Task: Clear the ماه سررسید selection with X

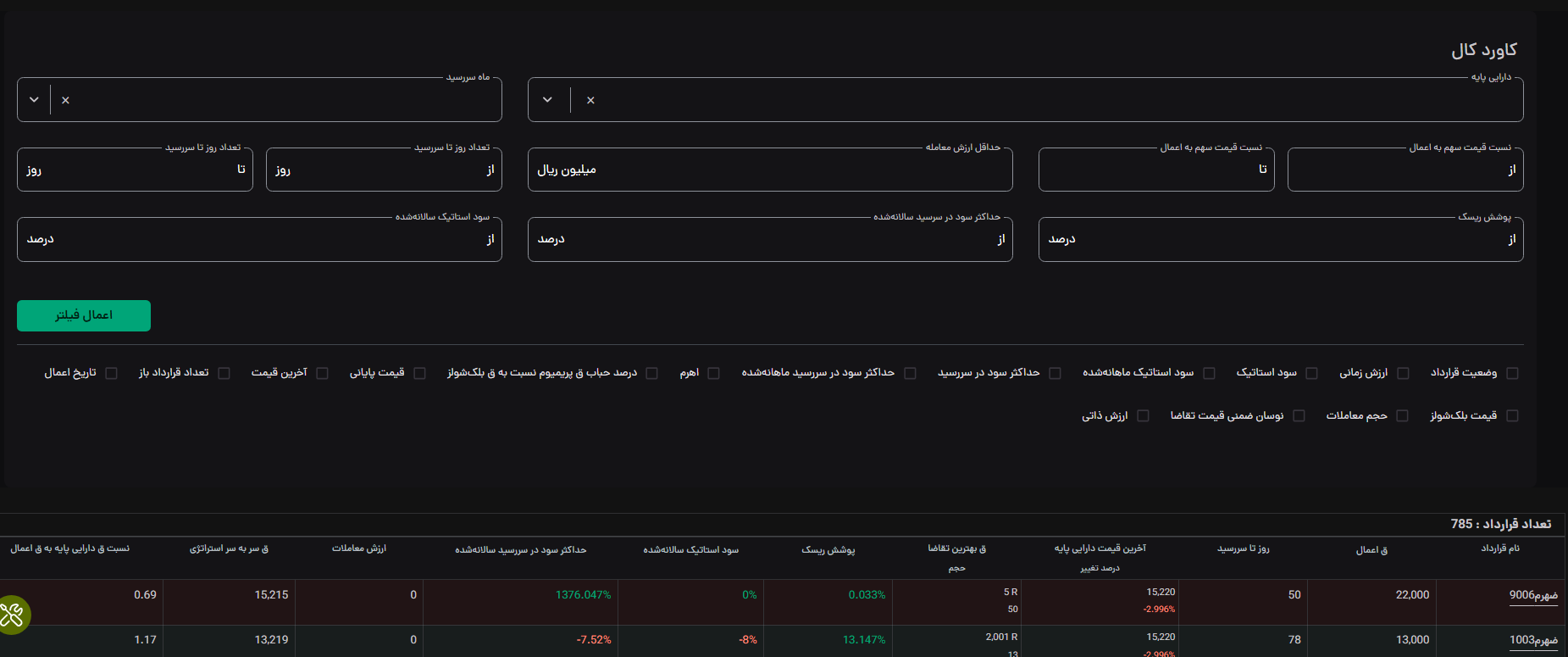Action: coord(65,100)
